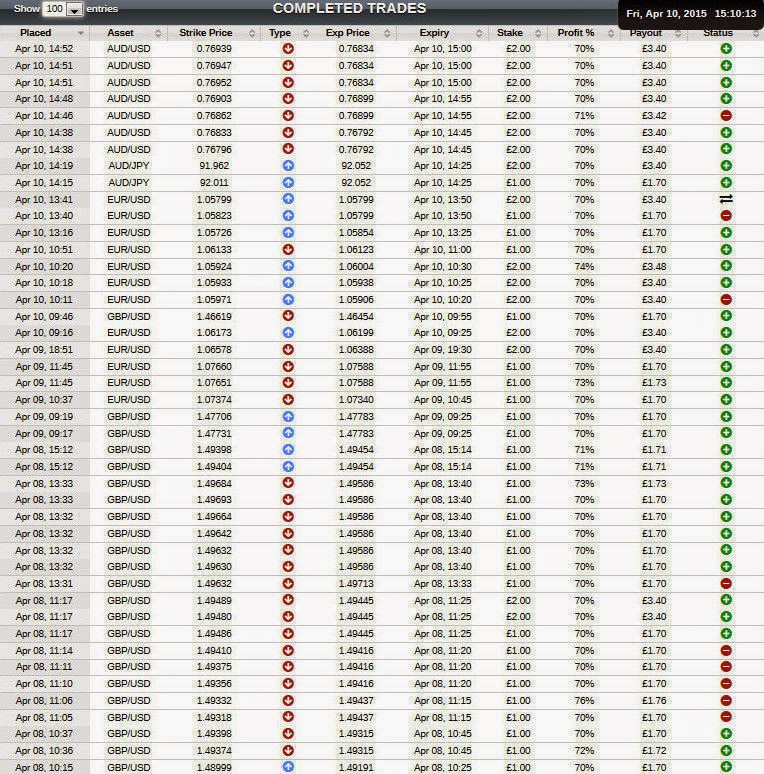Click the expiry Apr 09, 19:30
Screen dimensions: 764x774
point(443,349)
